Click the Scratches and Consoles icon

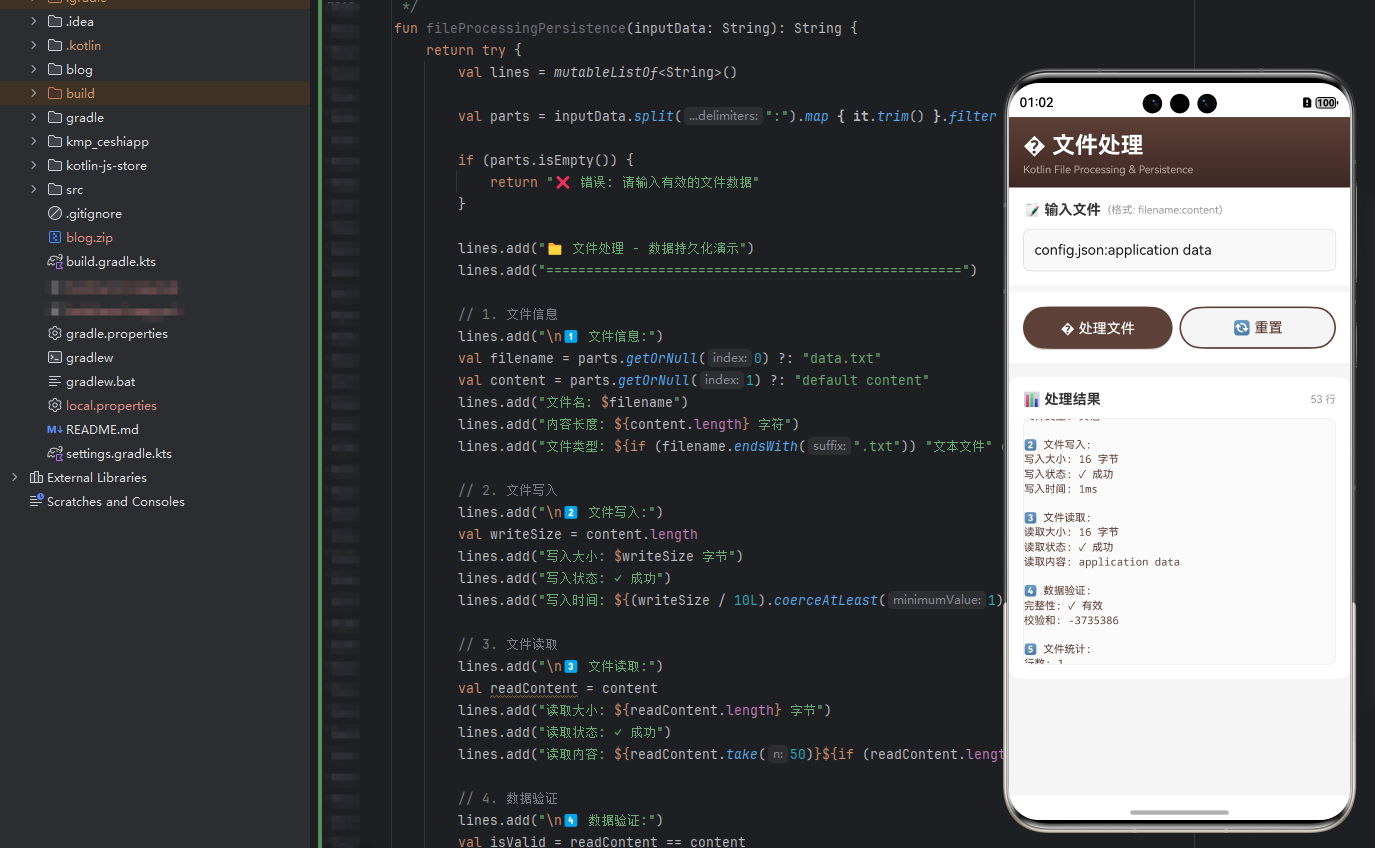[x=36, y=501]
